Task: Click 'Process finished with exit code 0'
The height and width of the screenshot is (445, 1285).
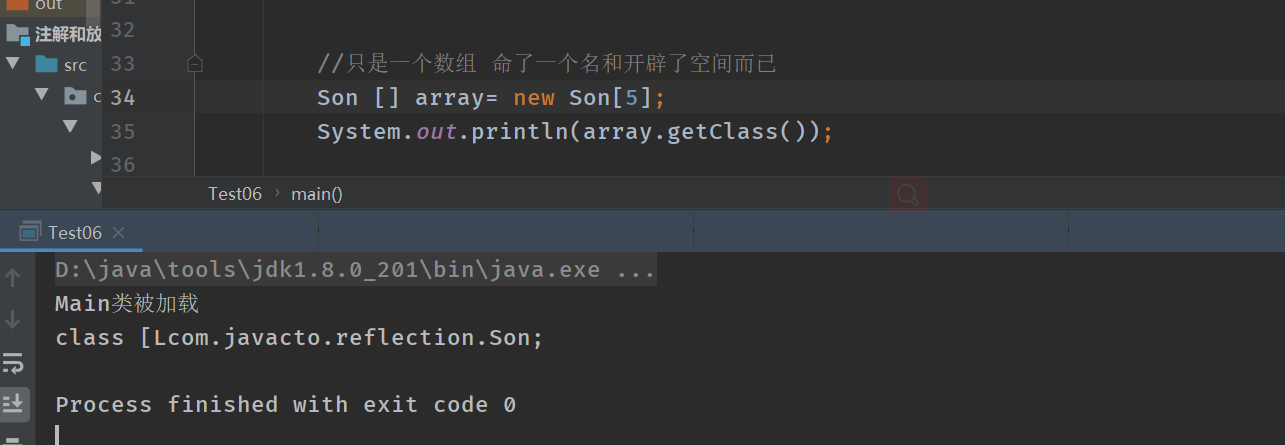Action: (285, 405)
